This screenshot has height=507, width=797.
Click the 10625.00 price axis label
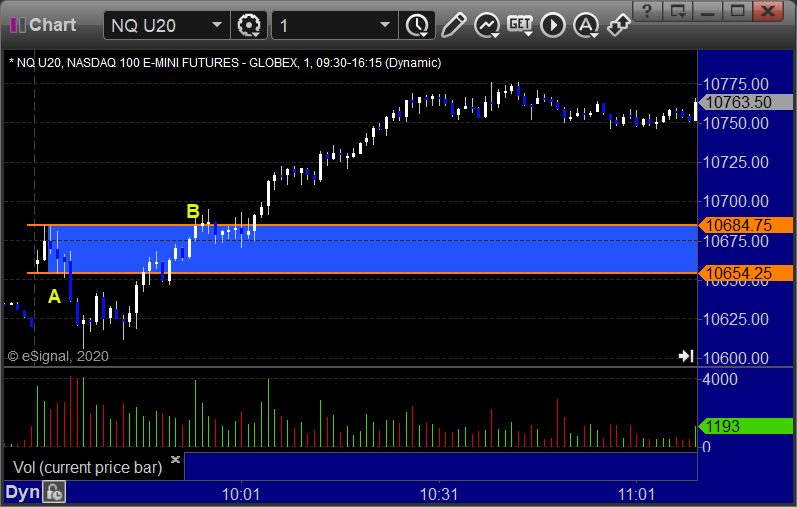tap(735, 319)
